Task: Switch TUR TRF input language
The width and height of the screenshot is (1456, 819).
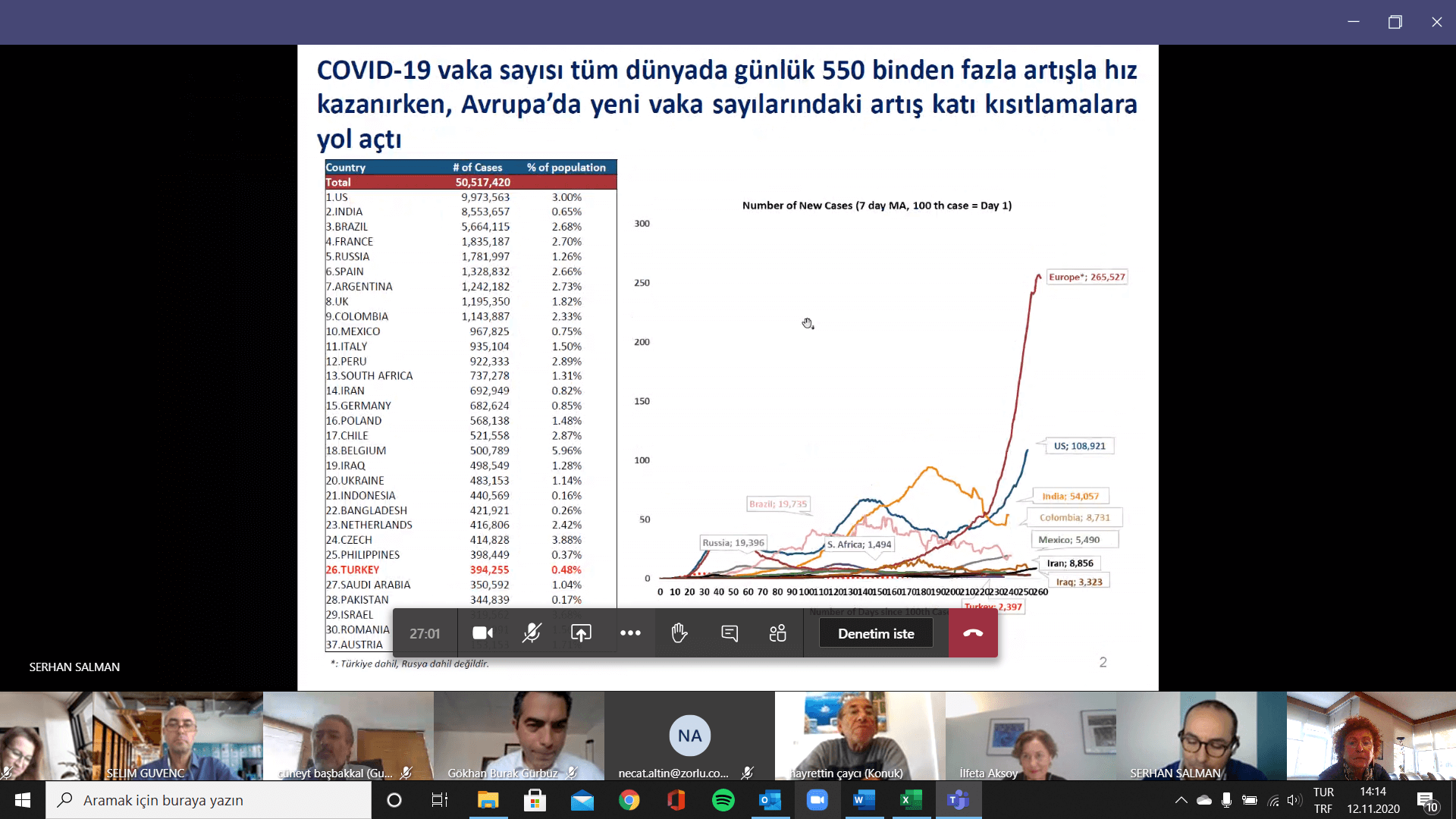Action: 1323,800
